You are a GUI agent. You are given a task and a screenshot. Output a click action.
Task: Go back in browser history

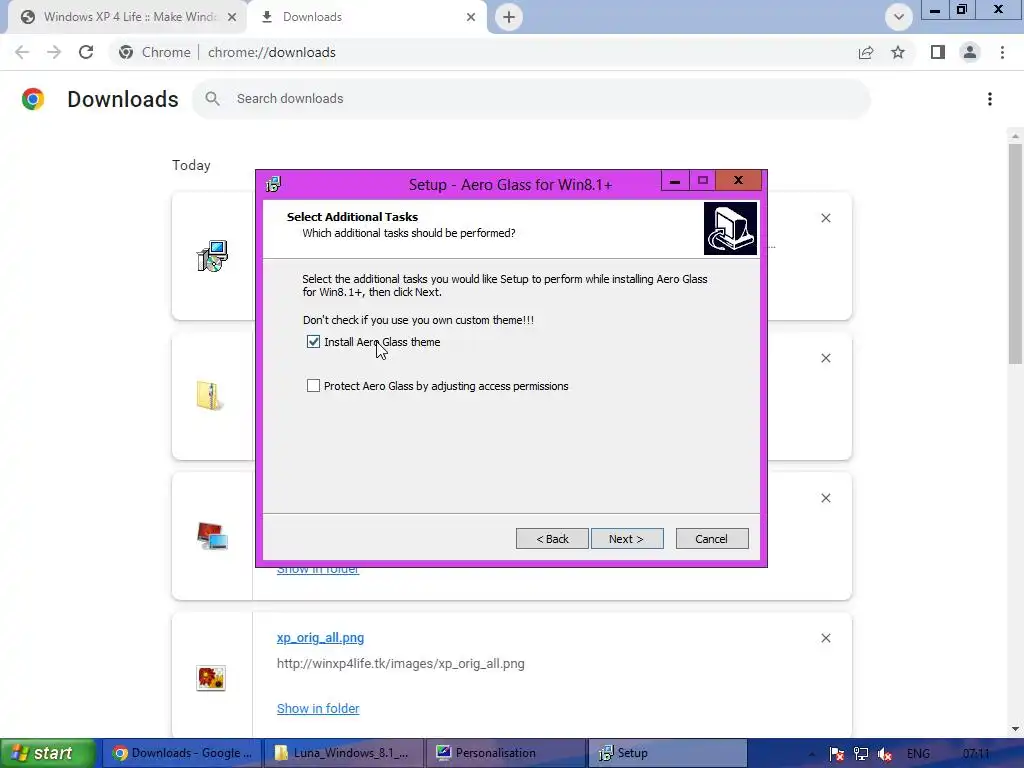coord(22,52)
